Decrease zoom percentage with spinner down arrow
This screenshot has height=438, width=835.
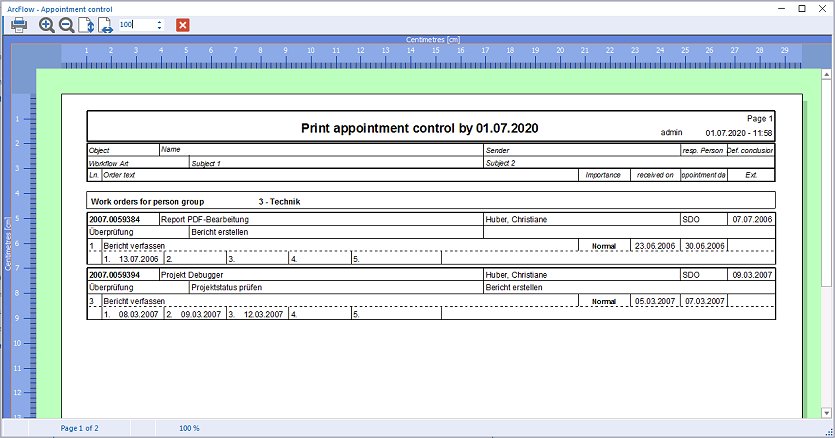pyautogui.click(x=159, y=27)
